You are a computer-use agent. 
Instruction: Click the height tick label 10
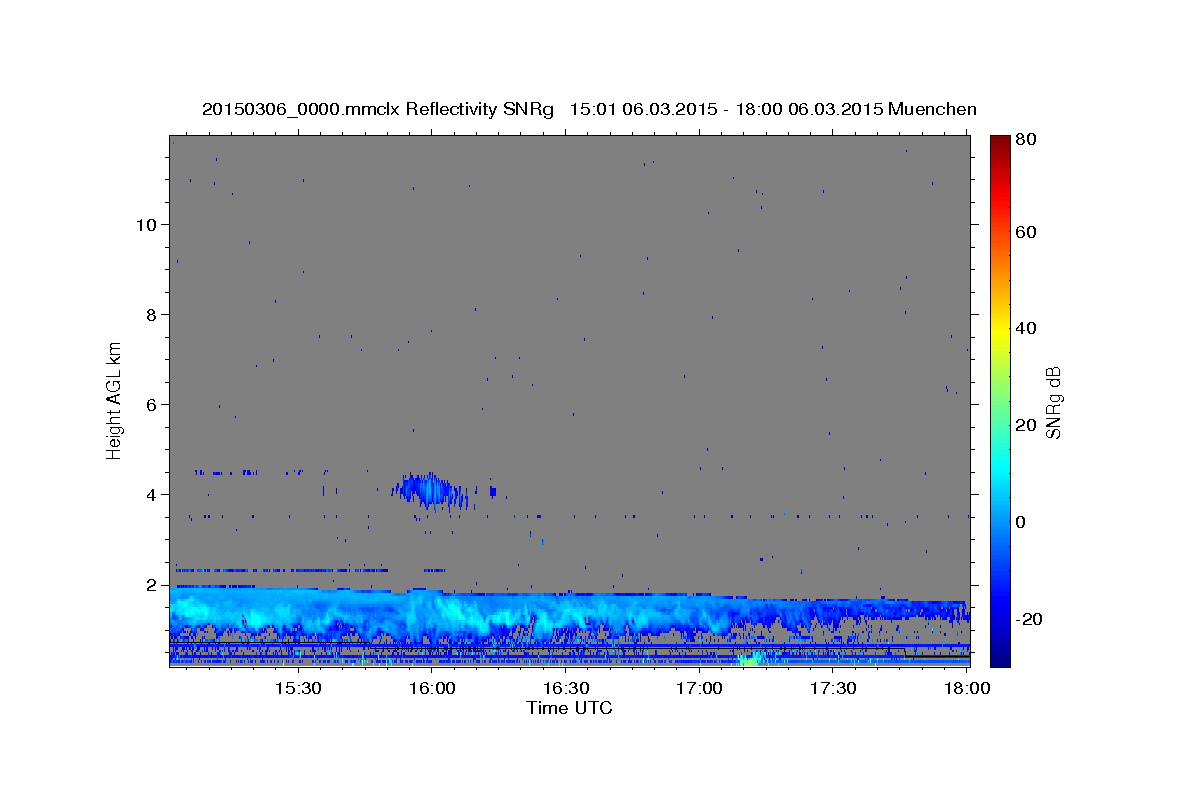coord(145,224)
